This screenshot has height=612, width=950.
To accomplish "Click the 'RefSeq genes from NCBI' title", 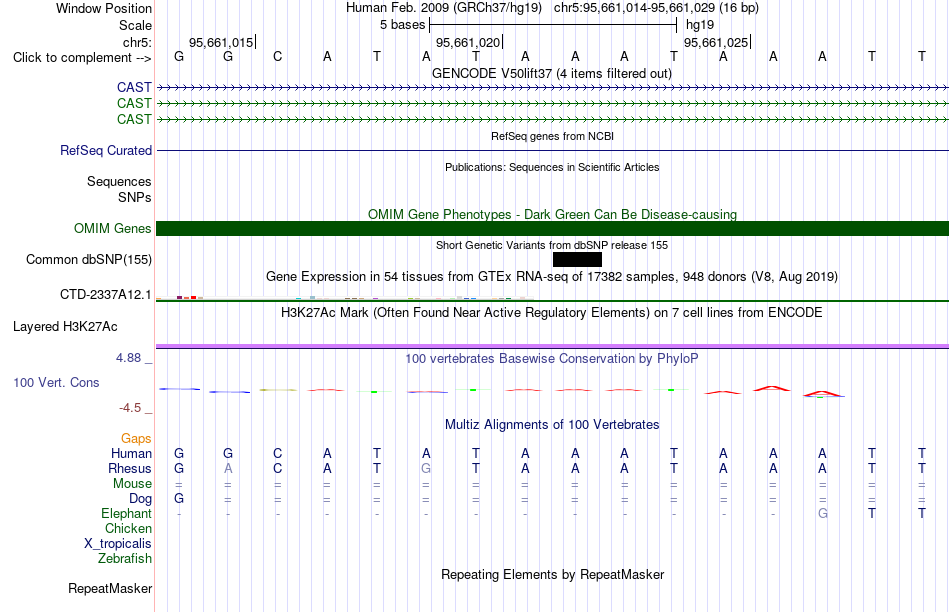I will coord(553,136).
